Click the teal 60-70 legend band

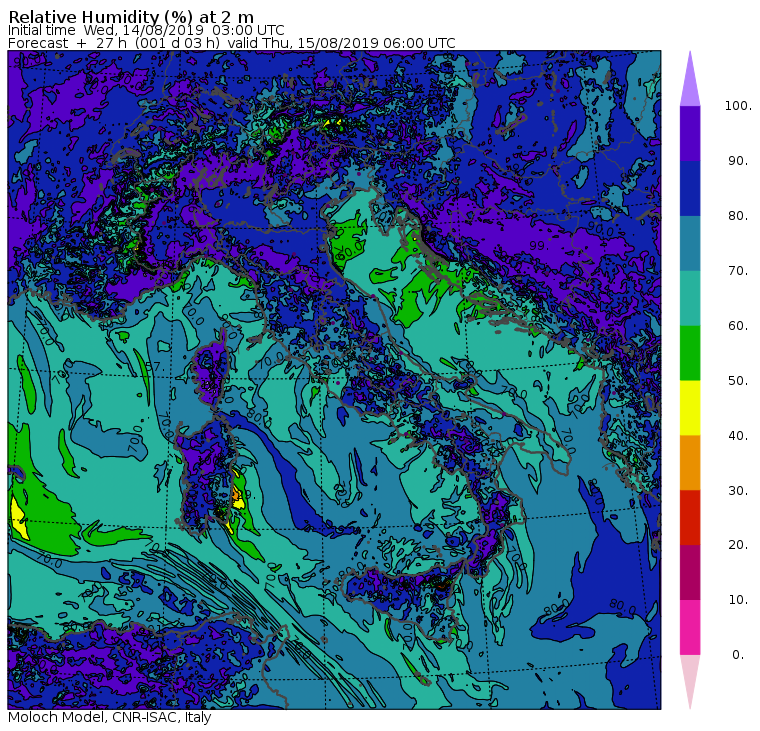[690, 298]
